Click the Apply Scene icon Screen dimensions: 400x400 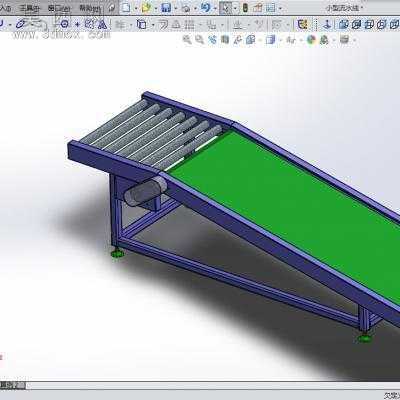click(324, 40)
